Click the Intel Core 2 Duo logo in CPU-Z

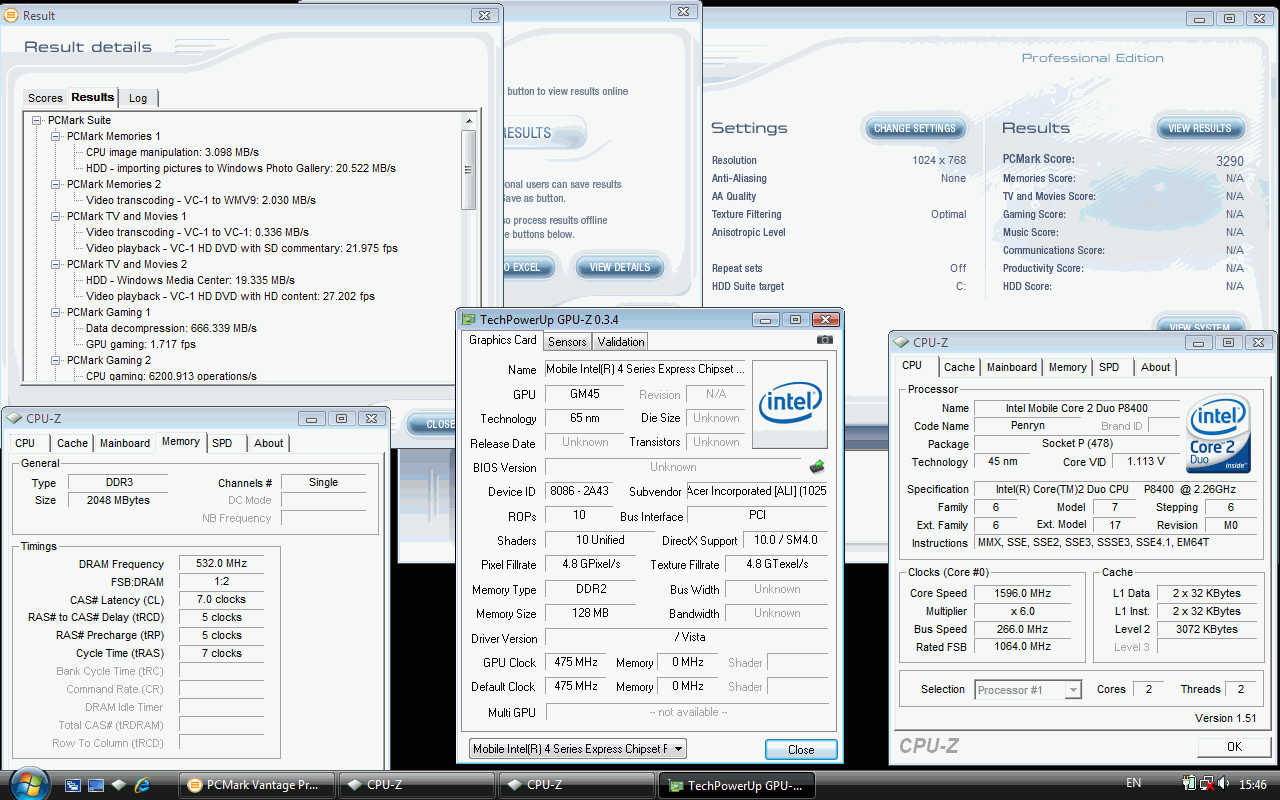[1217, 435]
